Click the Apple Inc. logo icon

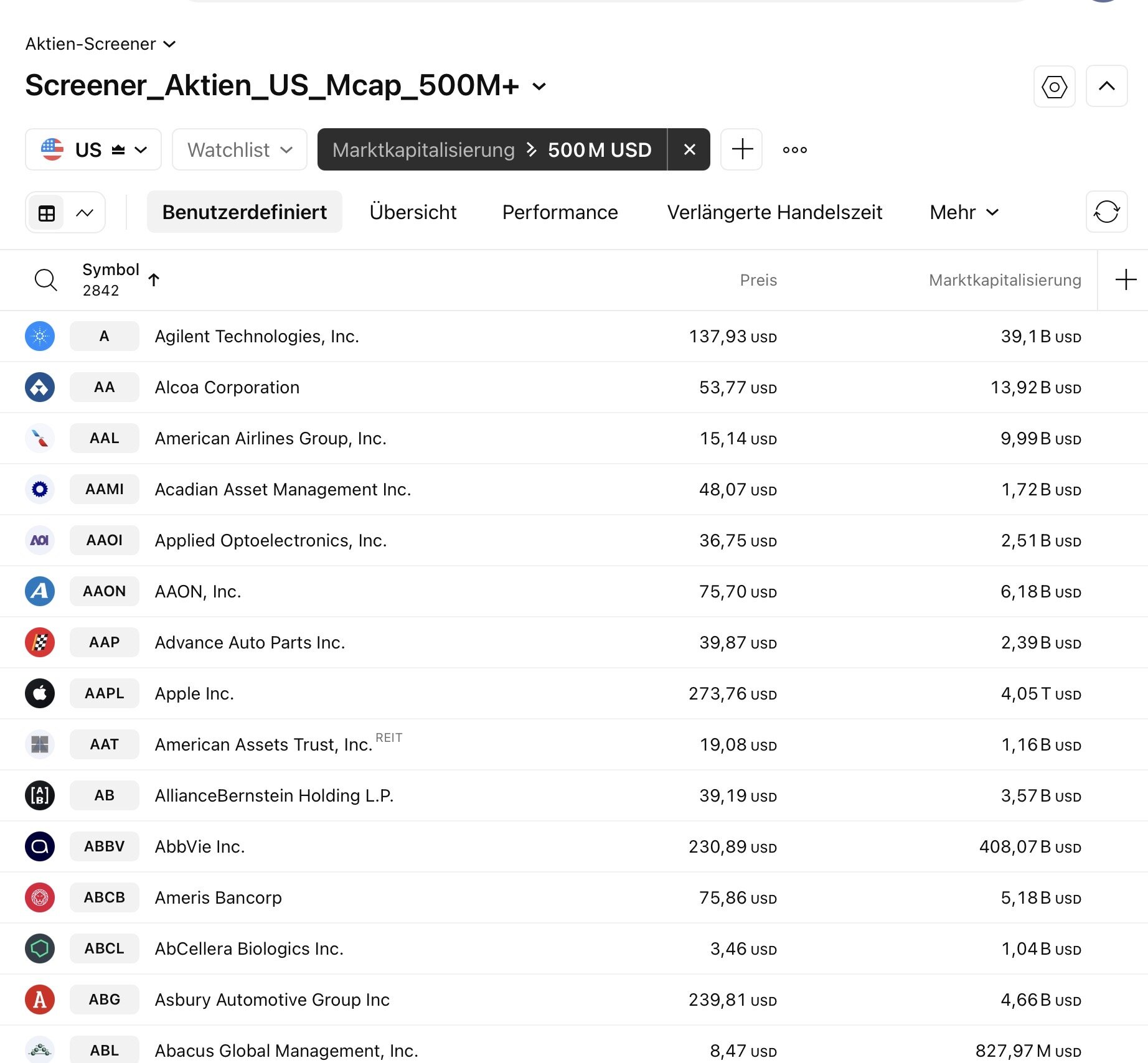point(40,693)
